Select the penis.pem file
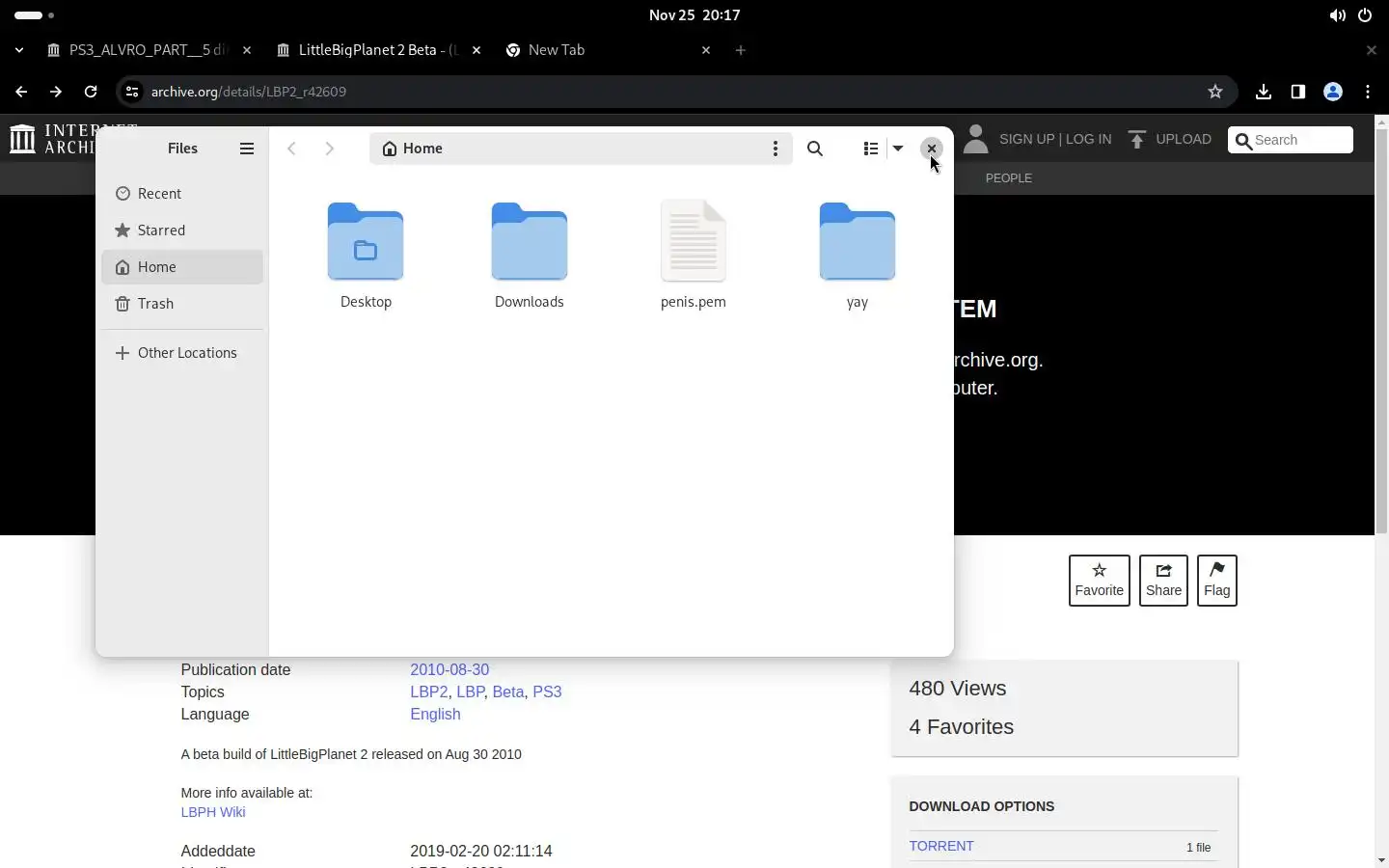Viewport: 1389px width, 868px height. 694,256
